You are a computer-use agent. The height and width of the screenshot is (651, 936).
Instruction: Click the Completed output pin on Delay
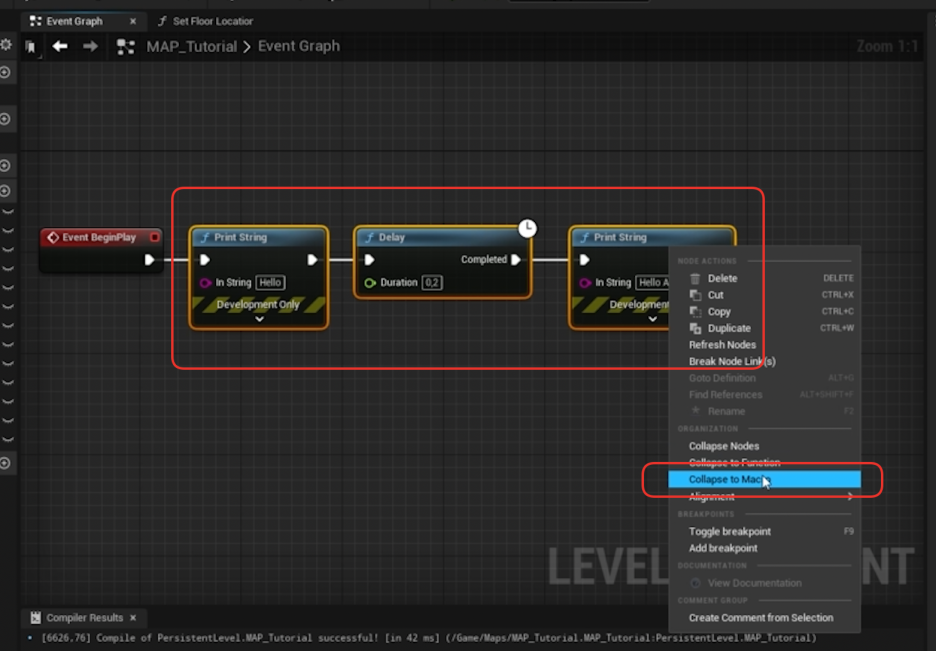point(516,260)
